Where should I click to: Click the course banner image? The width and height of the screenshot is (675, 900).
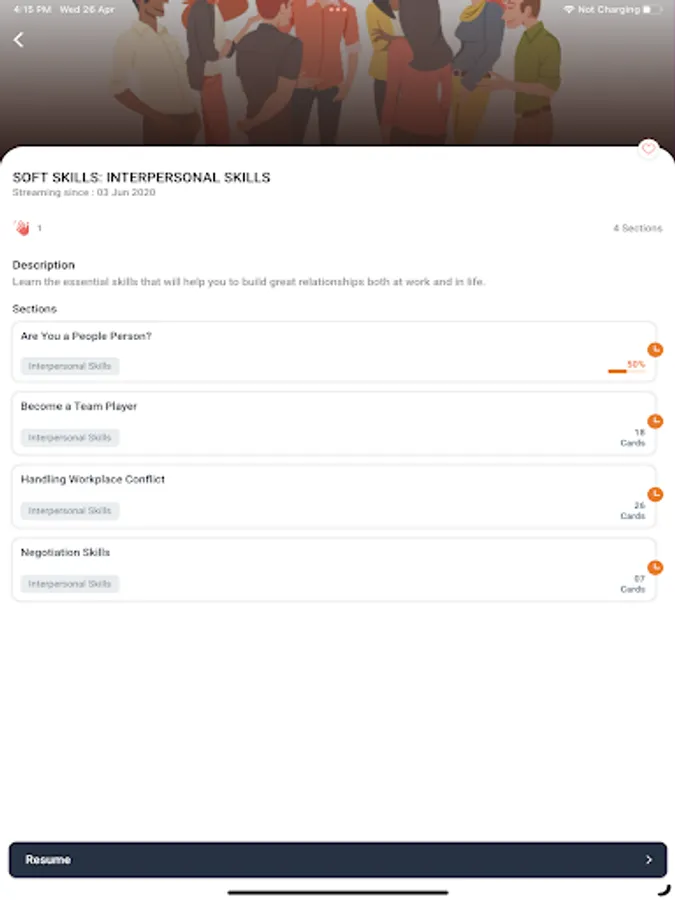click(x=338, y=73)
